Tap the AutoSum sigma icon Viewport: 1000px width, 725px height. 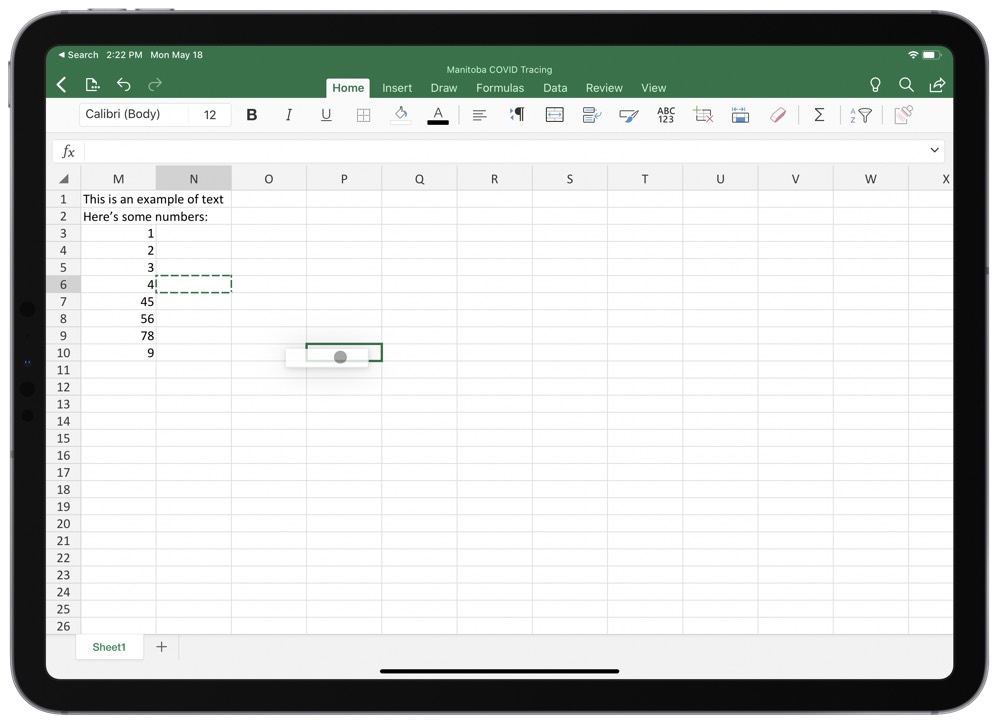(x=820, y=115)
